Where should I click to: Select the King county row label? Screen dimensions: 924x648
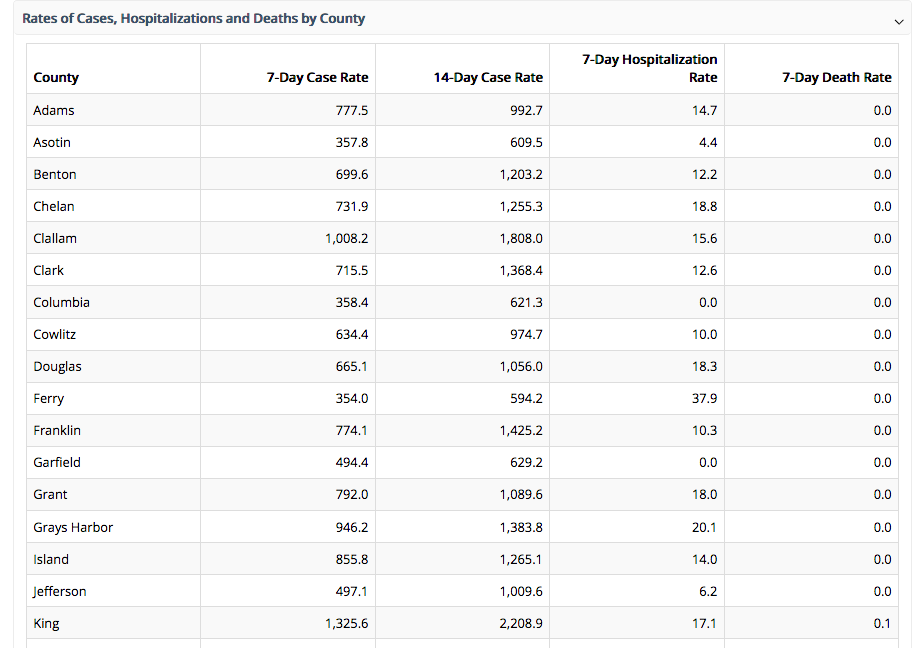[46, 623]
